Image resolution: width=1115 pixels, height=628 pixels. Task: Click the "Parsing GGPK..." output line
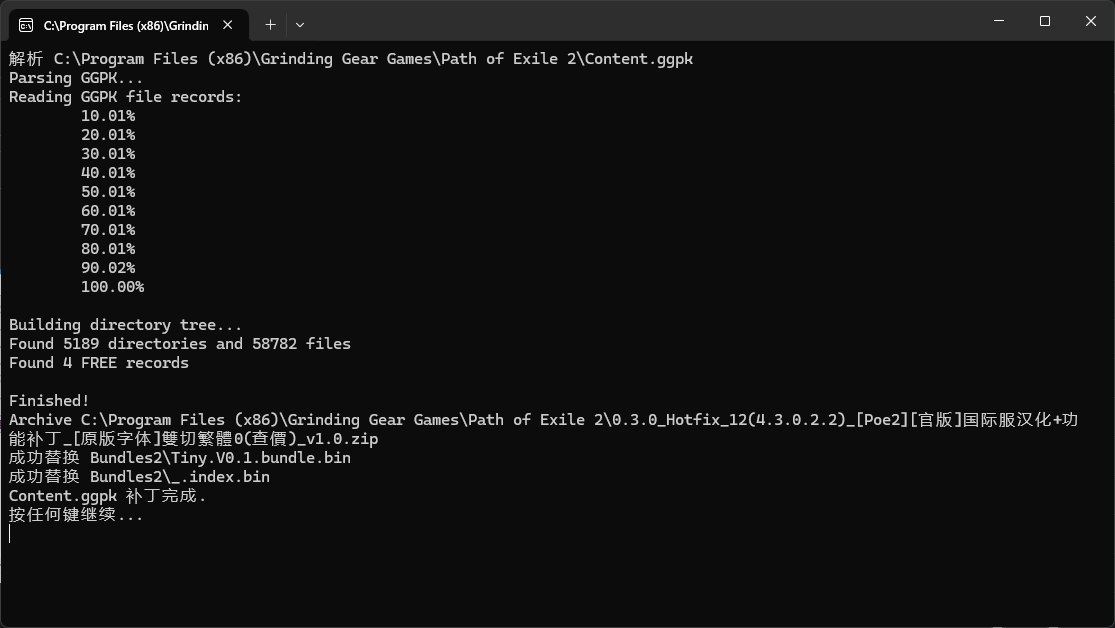tap(76, 78)
